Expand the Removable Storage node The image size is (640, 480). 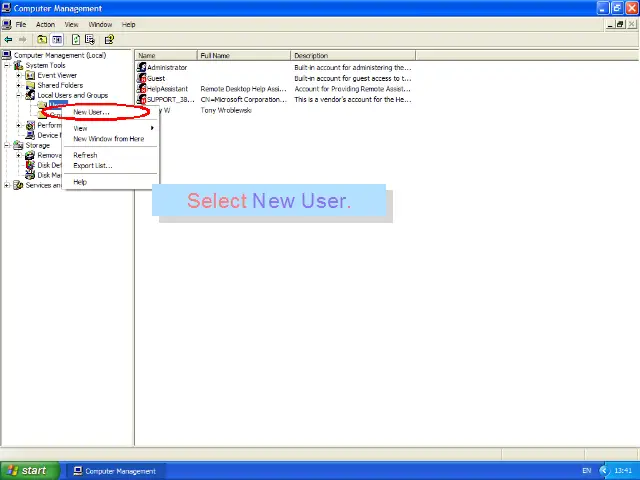(18, 155)
